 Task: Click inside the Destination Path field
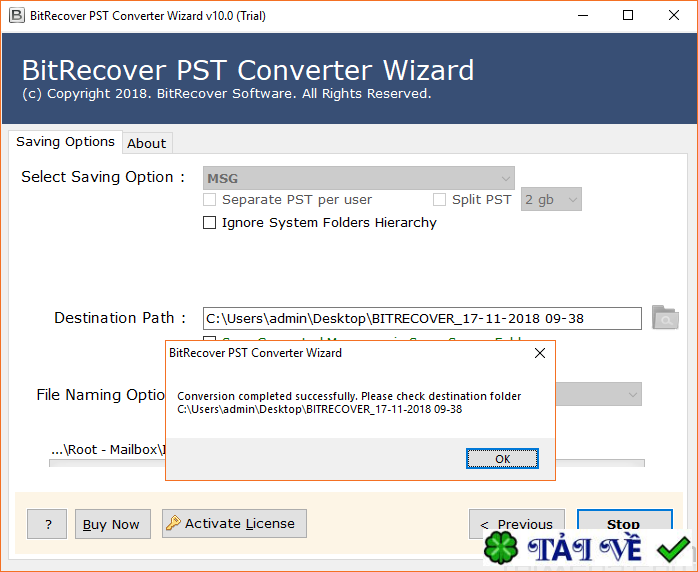422,318
